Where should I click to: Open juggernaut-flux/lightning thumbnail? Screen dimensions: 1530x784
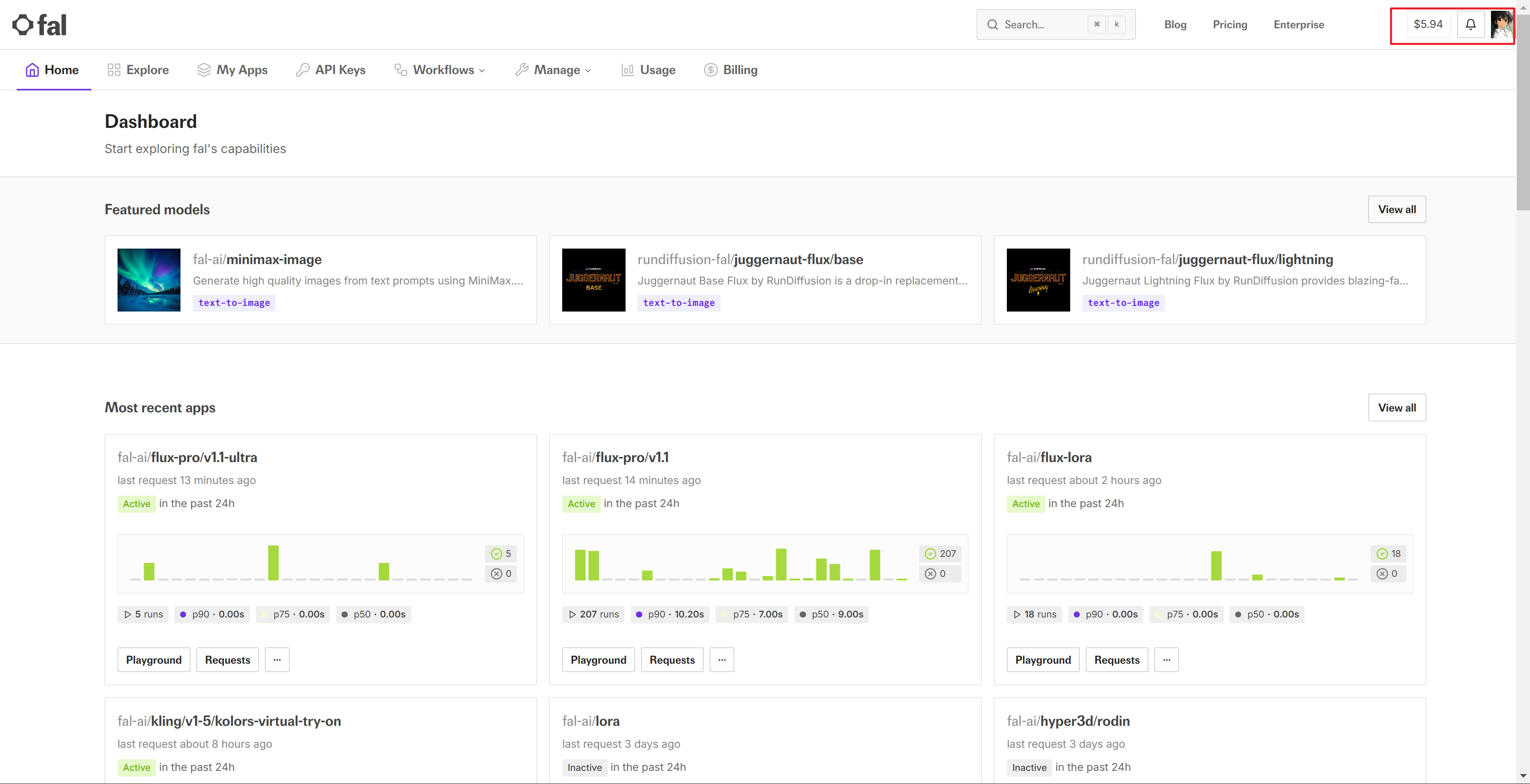[1038, 280]
